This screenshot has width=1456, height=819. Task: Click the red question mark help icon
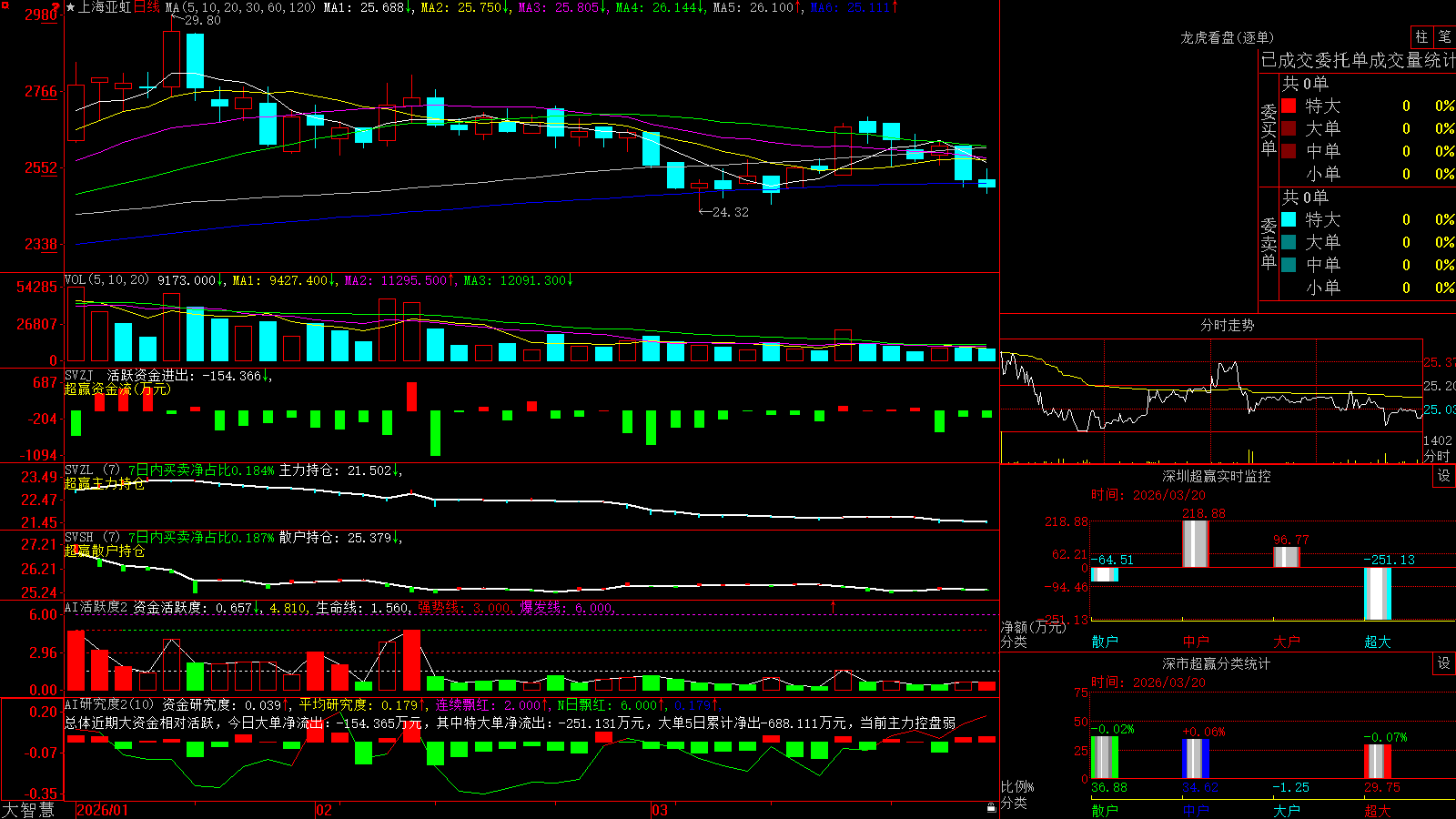tap(56, 7)
